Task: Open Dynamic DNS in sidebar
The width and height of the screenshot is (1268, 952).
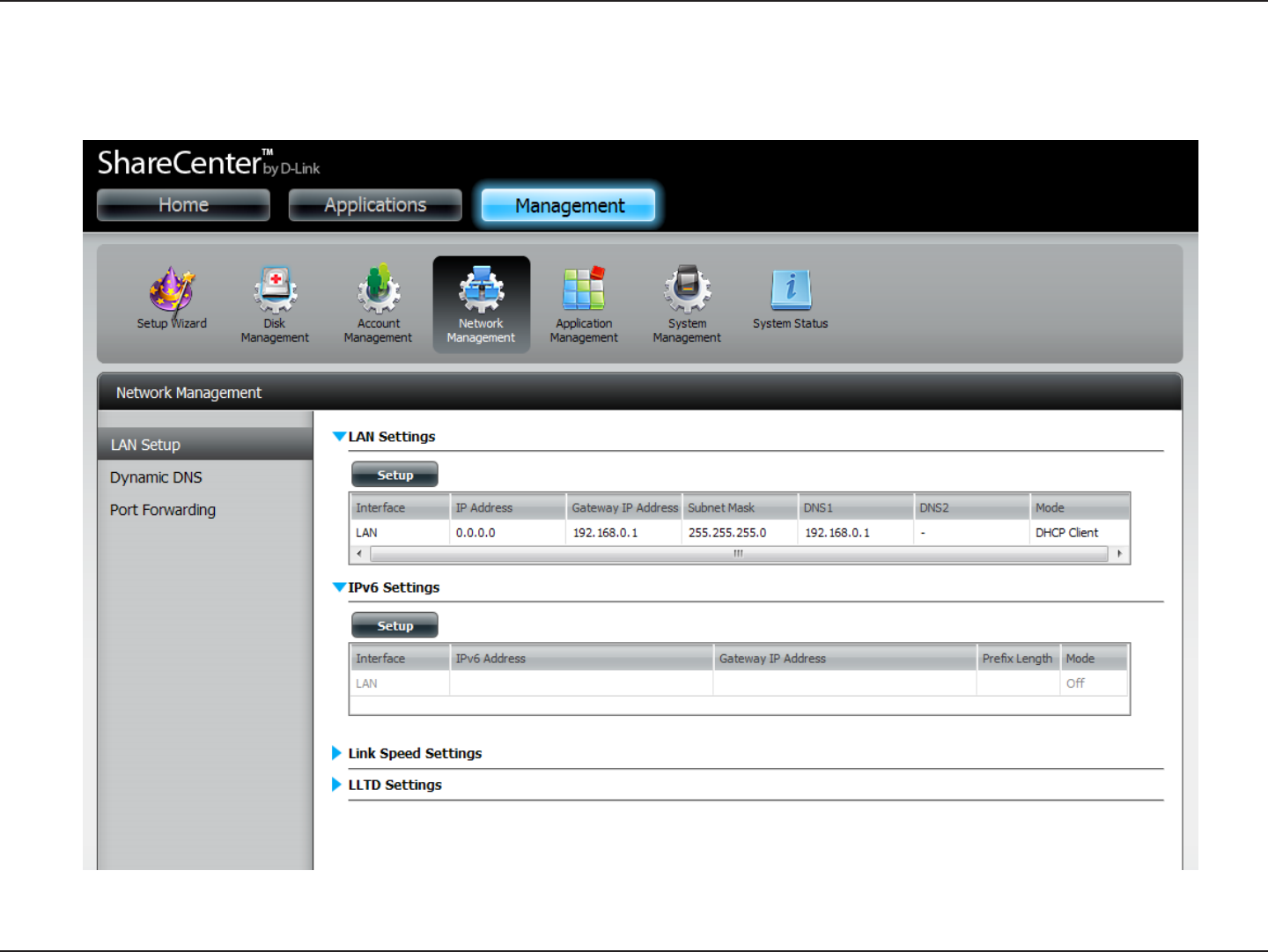Action: click(x=156, y=477)
